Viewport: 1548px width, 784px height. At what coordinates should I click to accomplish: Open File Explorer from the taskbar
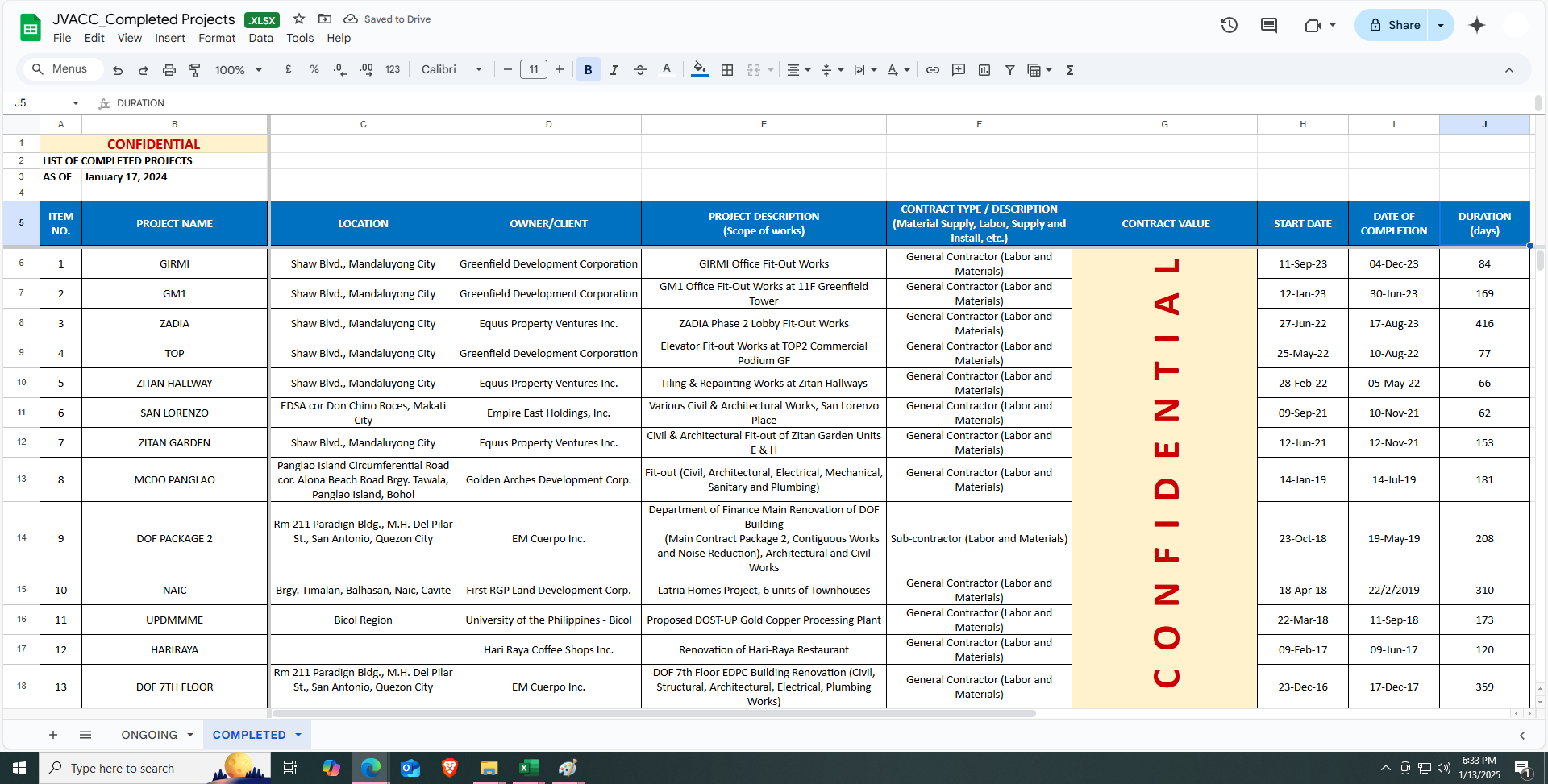pyautogui.click(x=489, y=768)
